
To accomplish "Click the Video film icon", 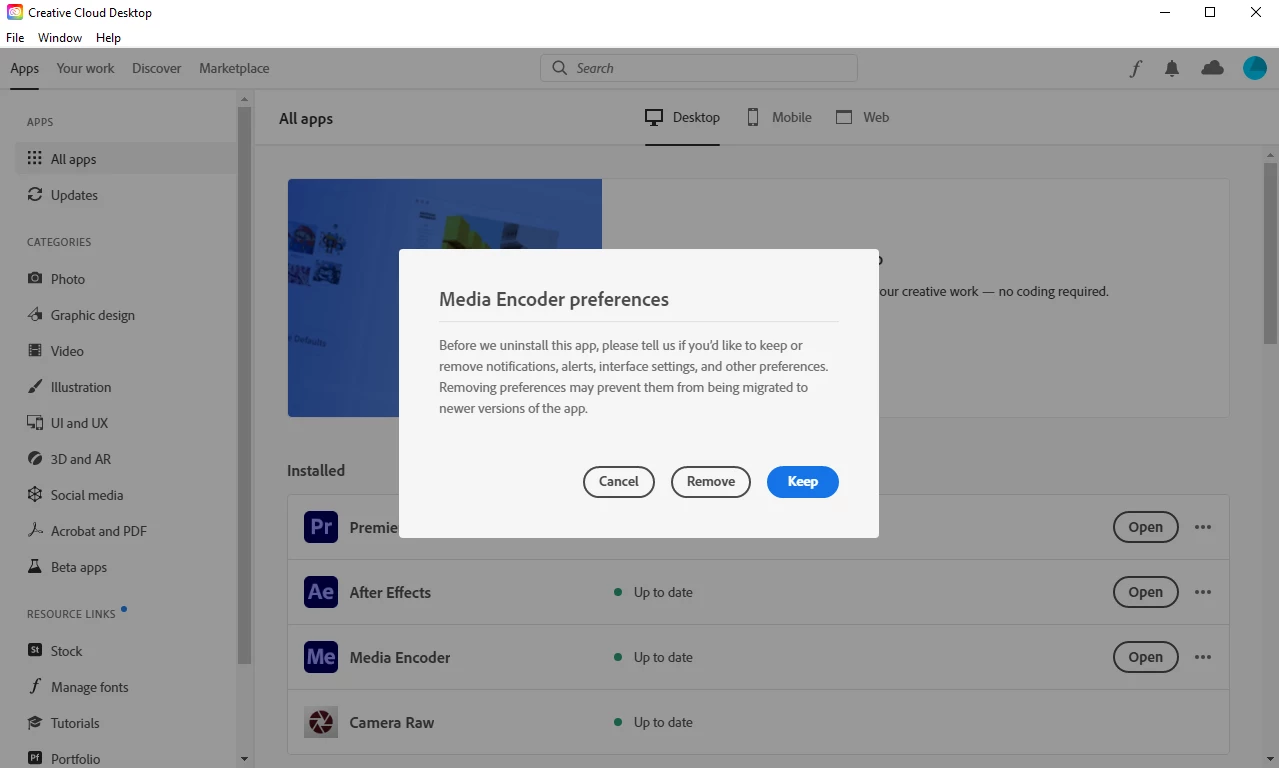I will 35,350.
